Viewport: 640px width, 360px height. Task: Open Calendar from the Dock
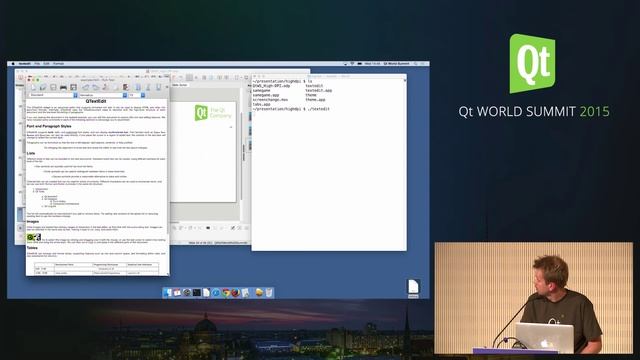[x=177, y=293]
